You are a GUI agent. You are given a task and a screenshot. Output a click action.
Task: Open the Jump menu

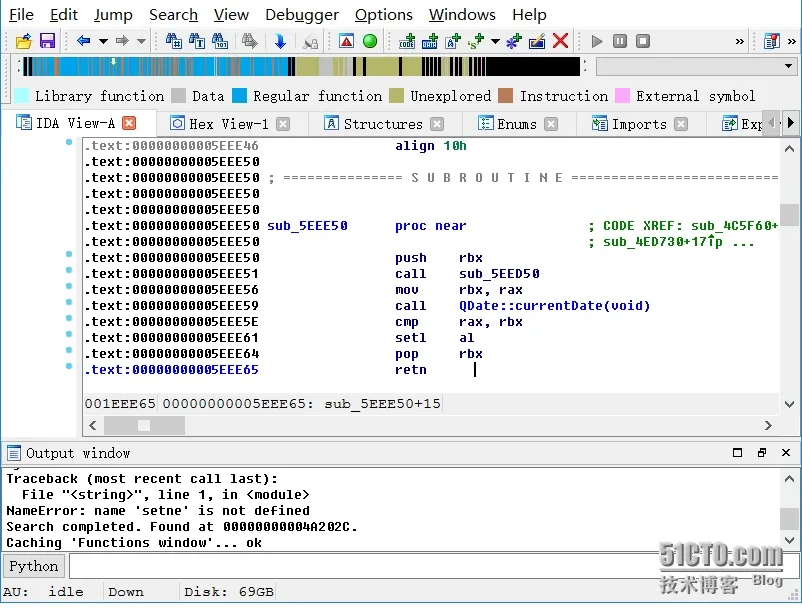click(x=113, y=15)
